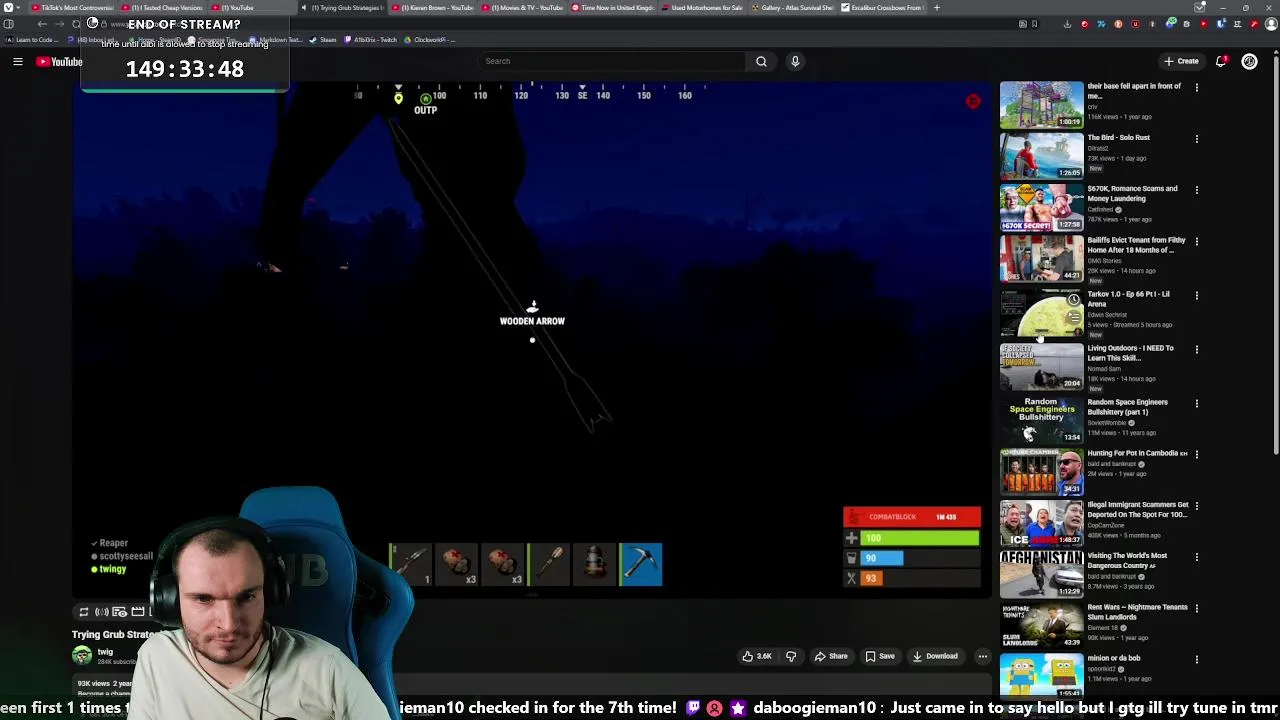Click green health bar showing 100
The width and height of the screenshot is (1280, 720).
(x=920, y=538)
